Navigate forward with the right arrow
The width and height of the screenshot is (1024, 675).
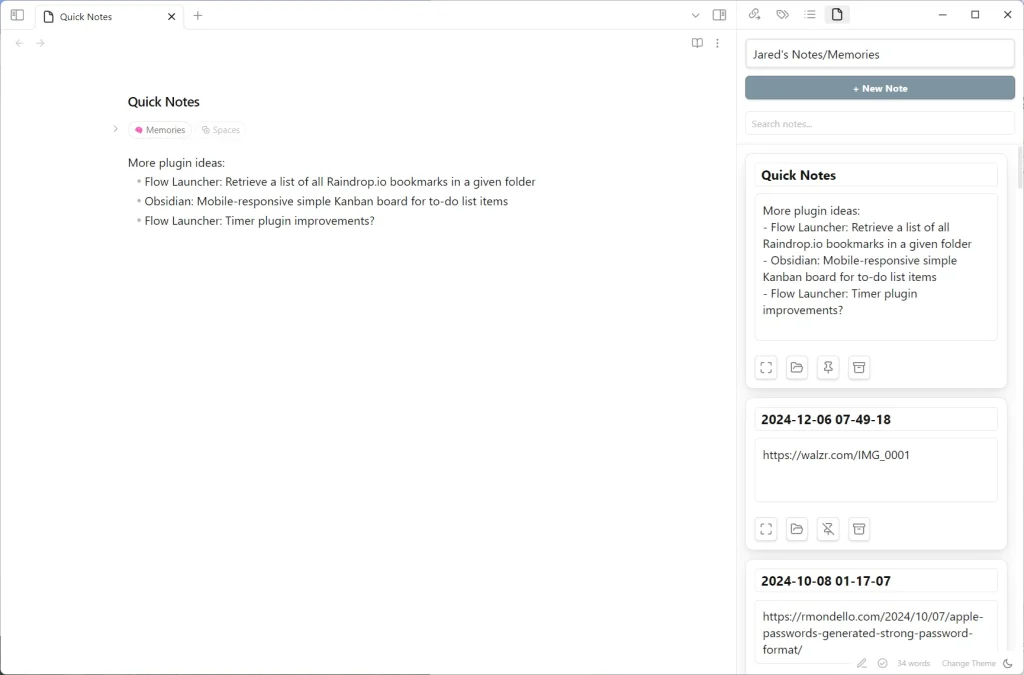40,43
